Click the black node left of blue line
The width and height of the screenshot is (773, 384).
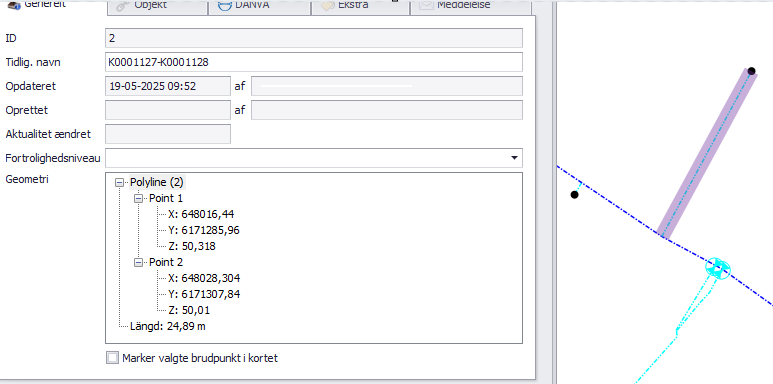(x=574, y=195)
